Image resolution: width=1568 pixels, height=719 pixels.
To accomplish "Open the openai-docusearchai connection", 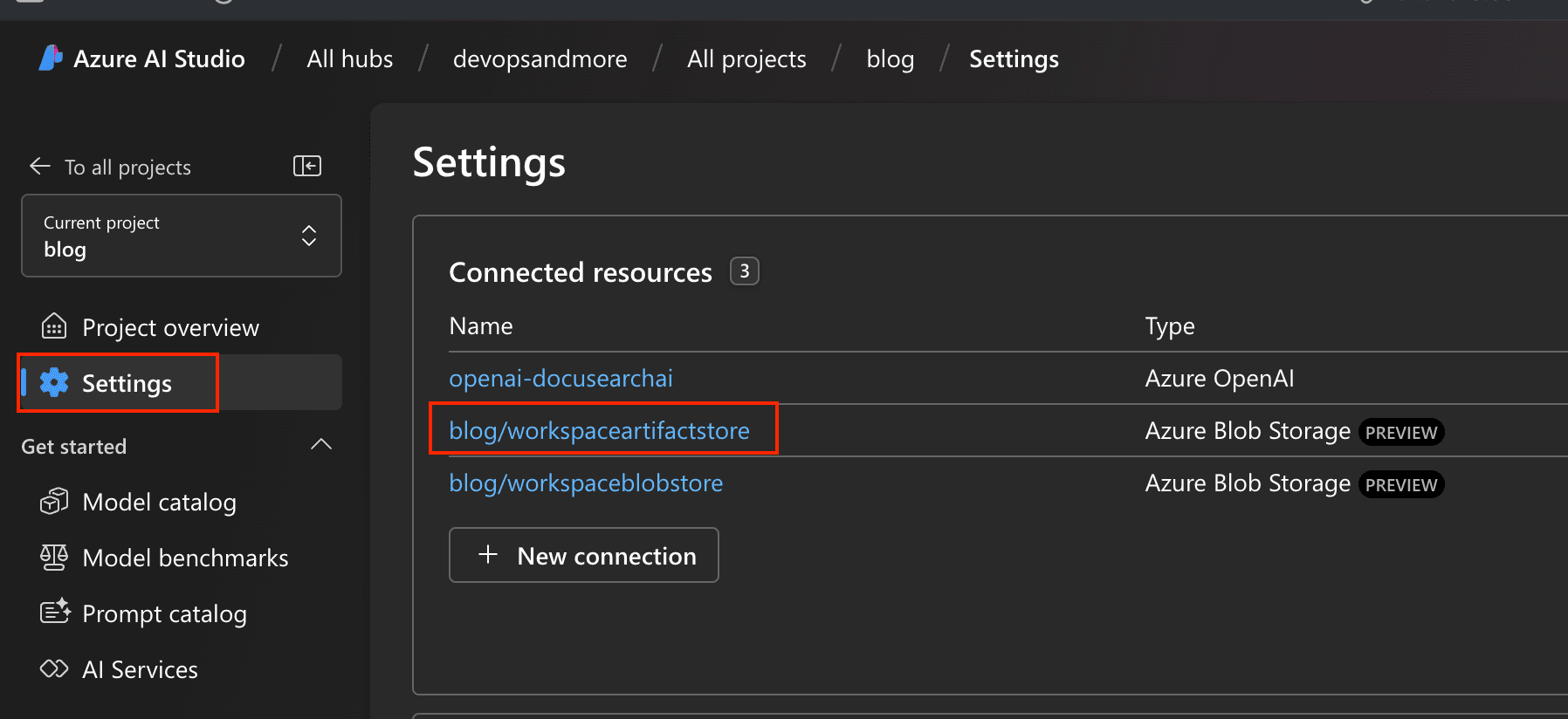I will pyautogui.click(x=560, y=379).
